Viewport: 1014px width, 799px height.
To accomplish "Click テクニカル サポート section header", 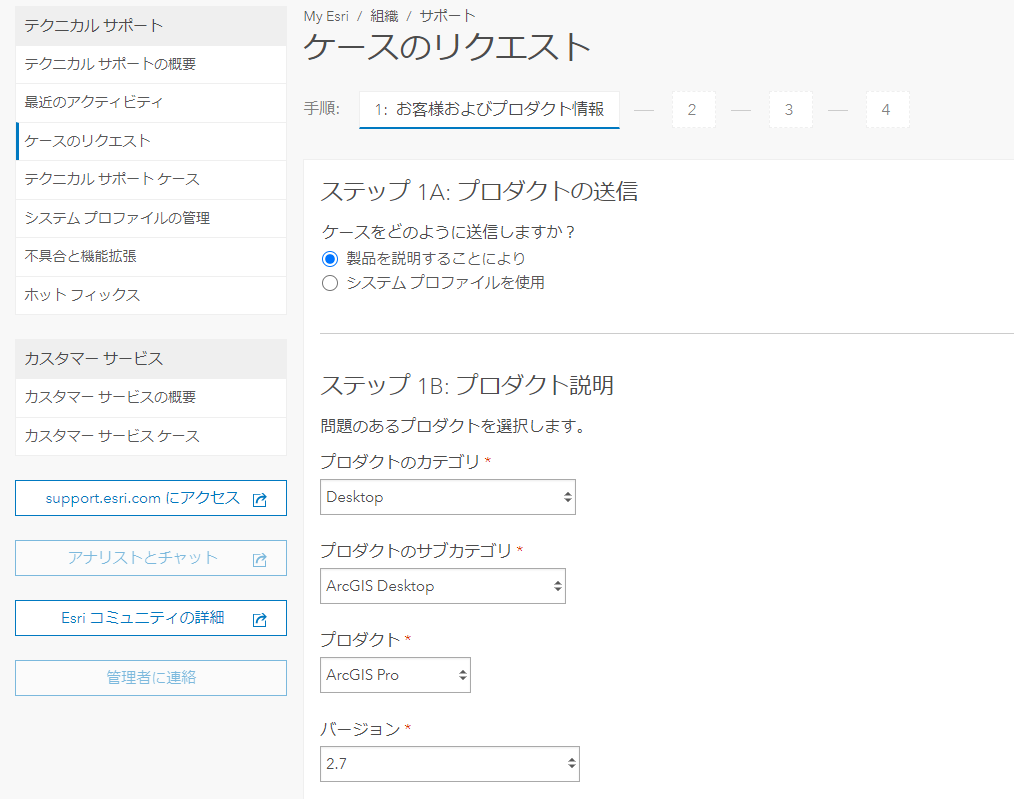I will coord(151,26).
